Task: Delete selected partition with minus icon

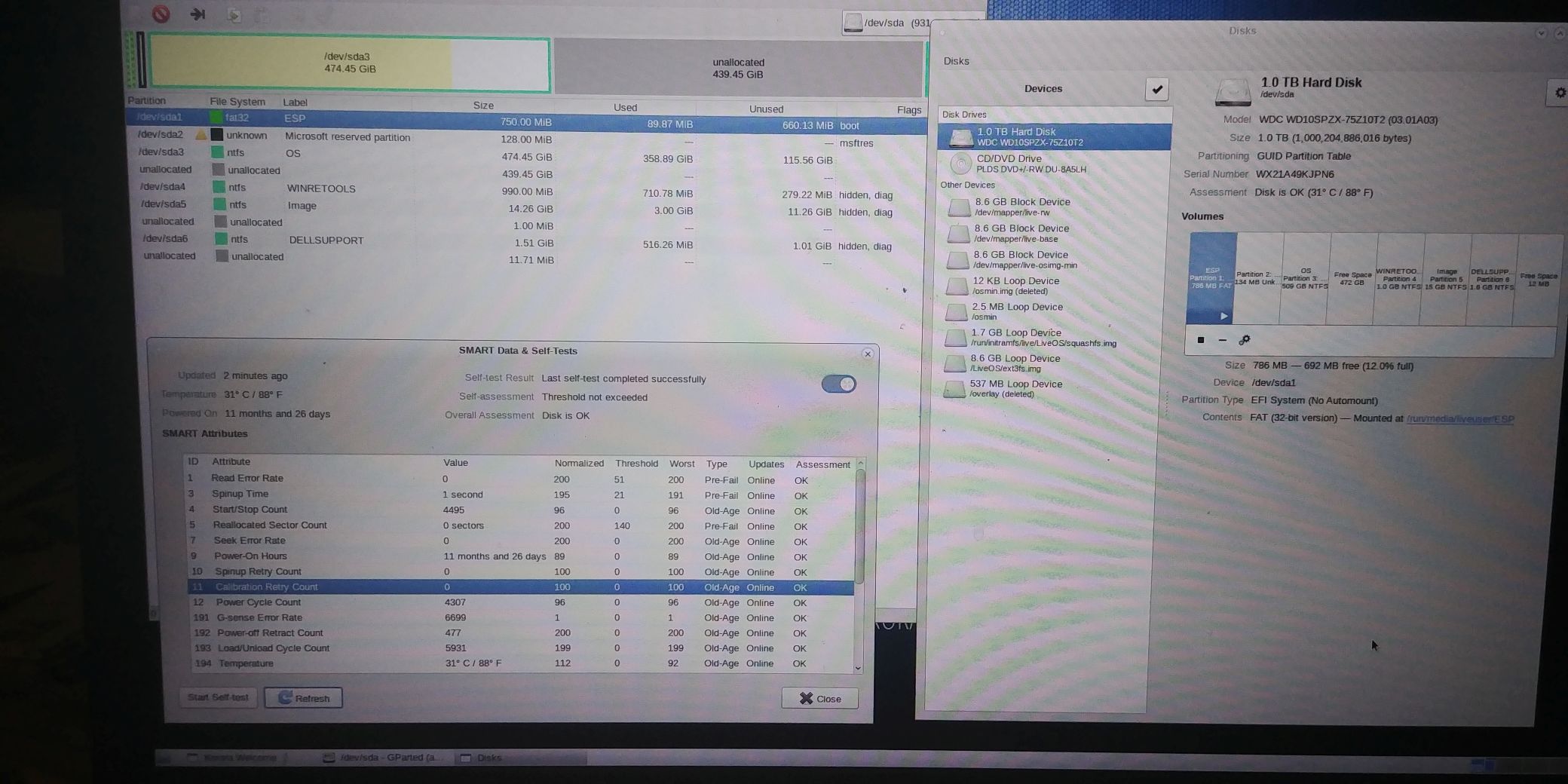Action: pyautogui.click(x=1222, y=340)
